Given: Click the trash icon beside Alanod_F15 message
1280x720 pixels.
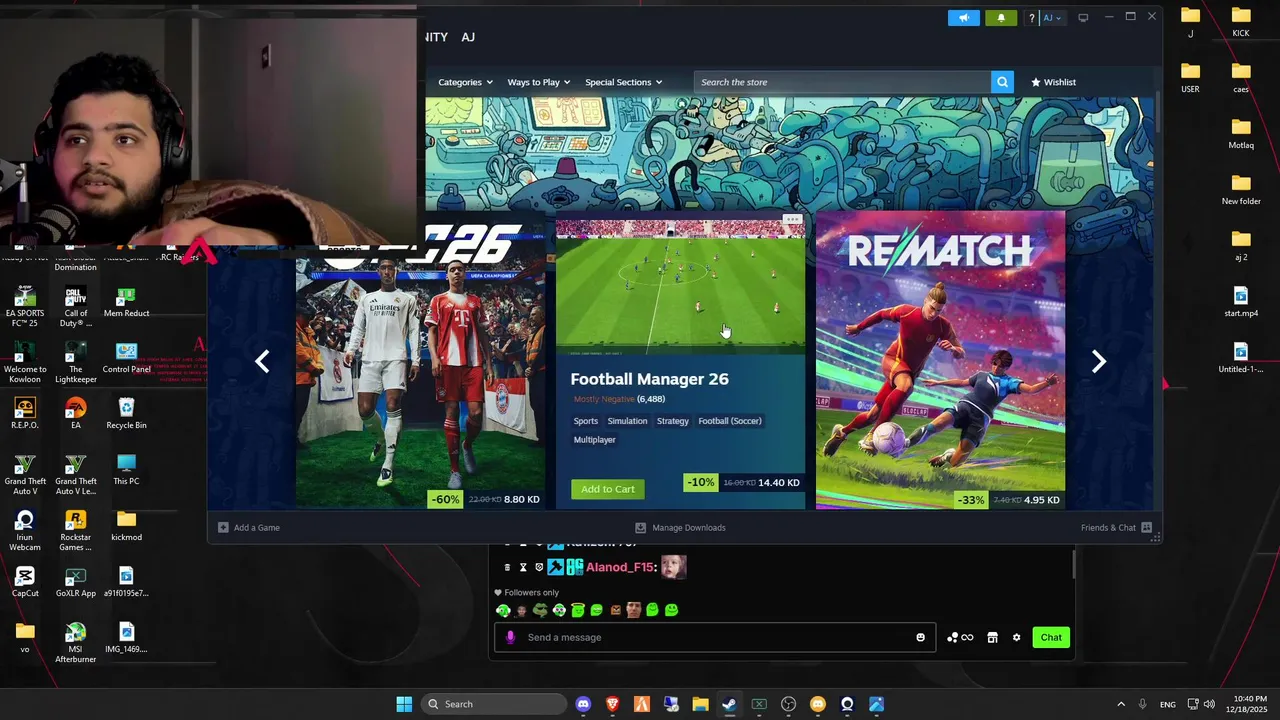Looking at the screenshot, I should (x=507, y=567).
